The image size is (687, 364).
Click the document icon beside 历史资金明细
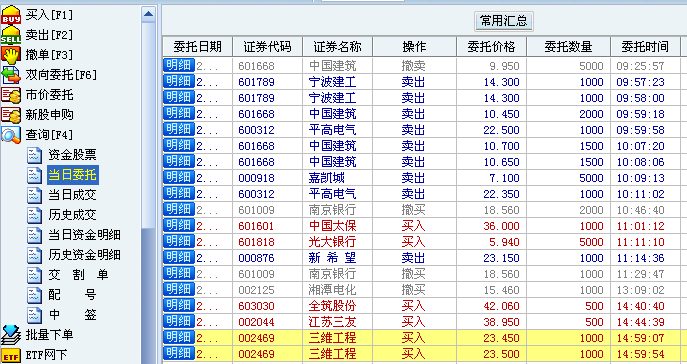34,255
